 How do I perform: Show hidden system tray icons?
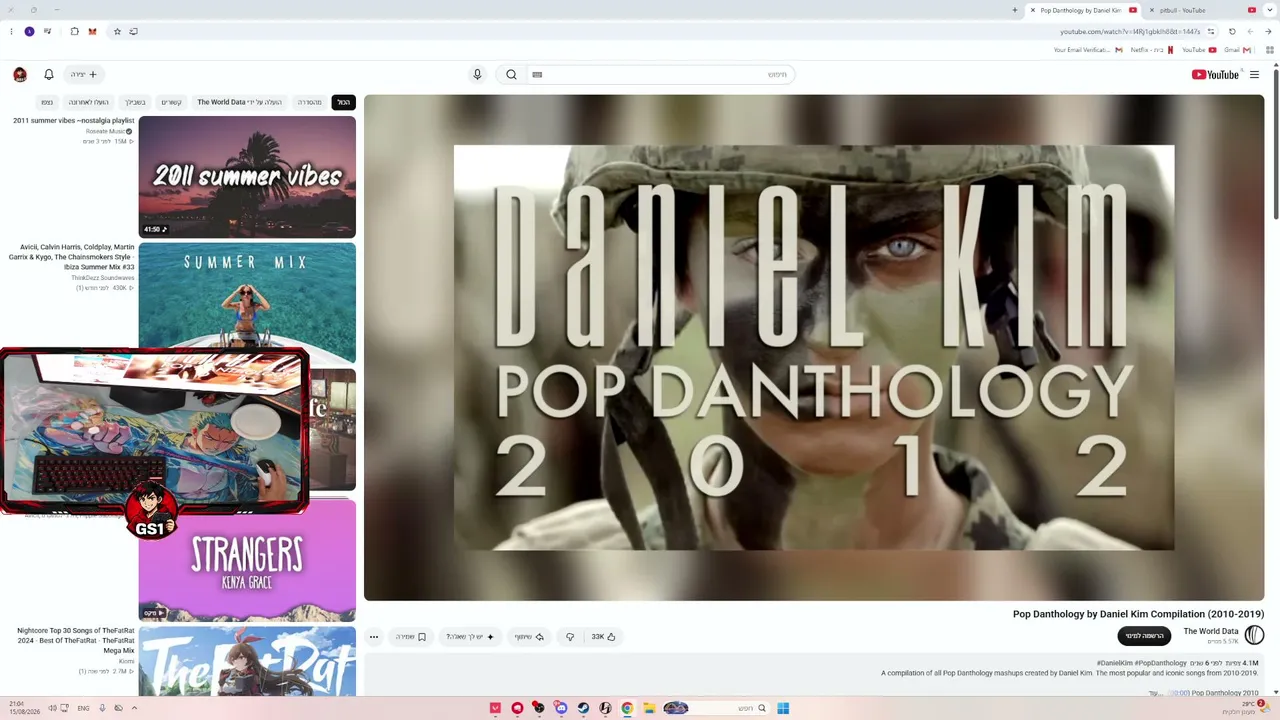(x=134, y=708)
